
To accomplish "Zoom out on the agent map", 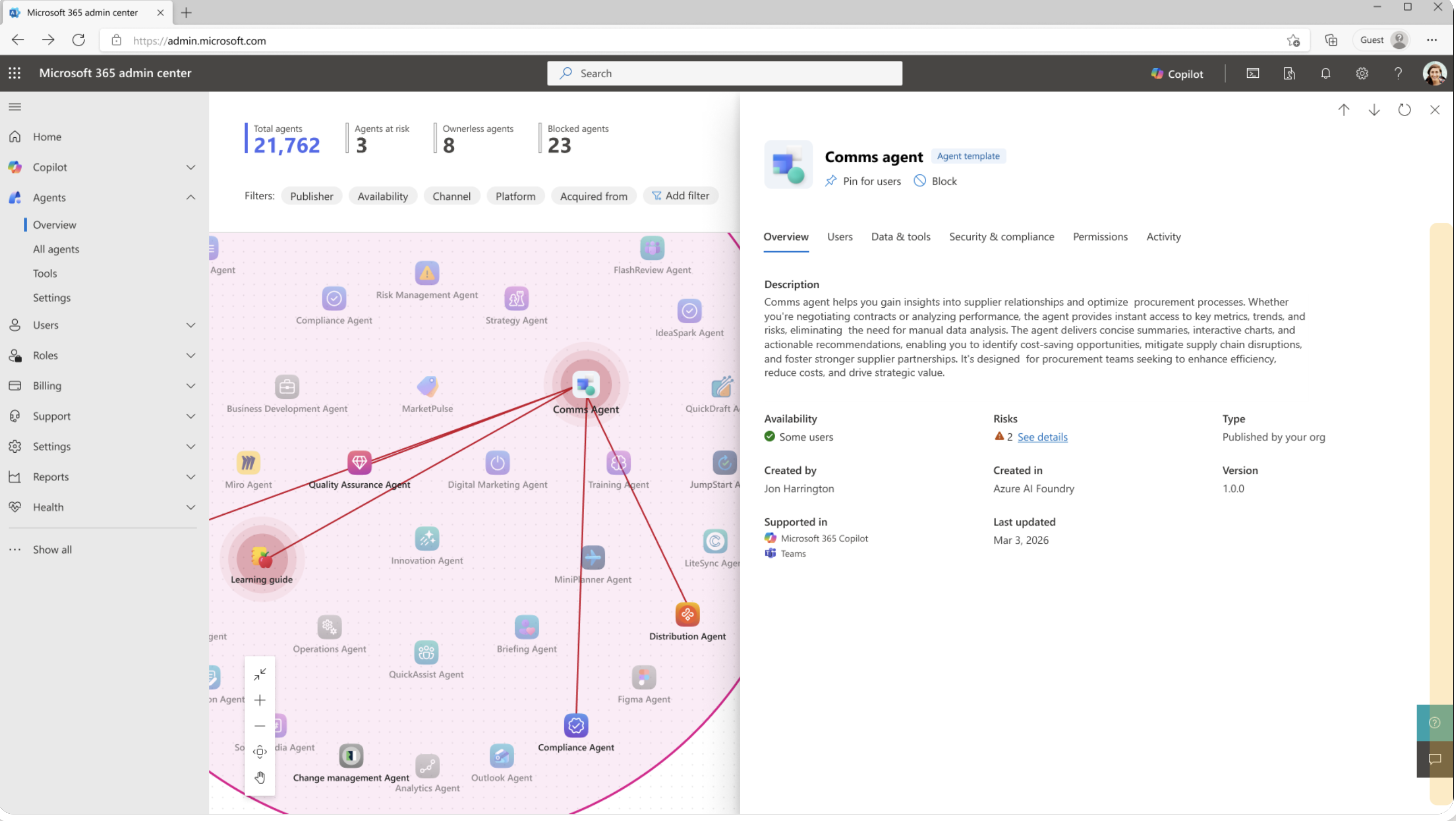I will tap(259, 726).
